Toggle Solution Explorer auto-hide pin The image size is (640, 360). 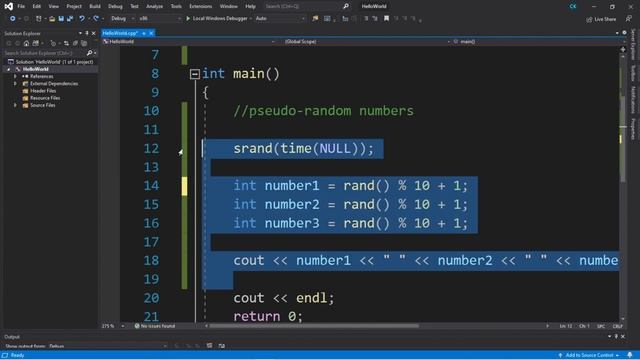[87, 33]
